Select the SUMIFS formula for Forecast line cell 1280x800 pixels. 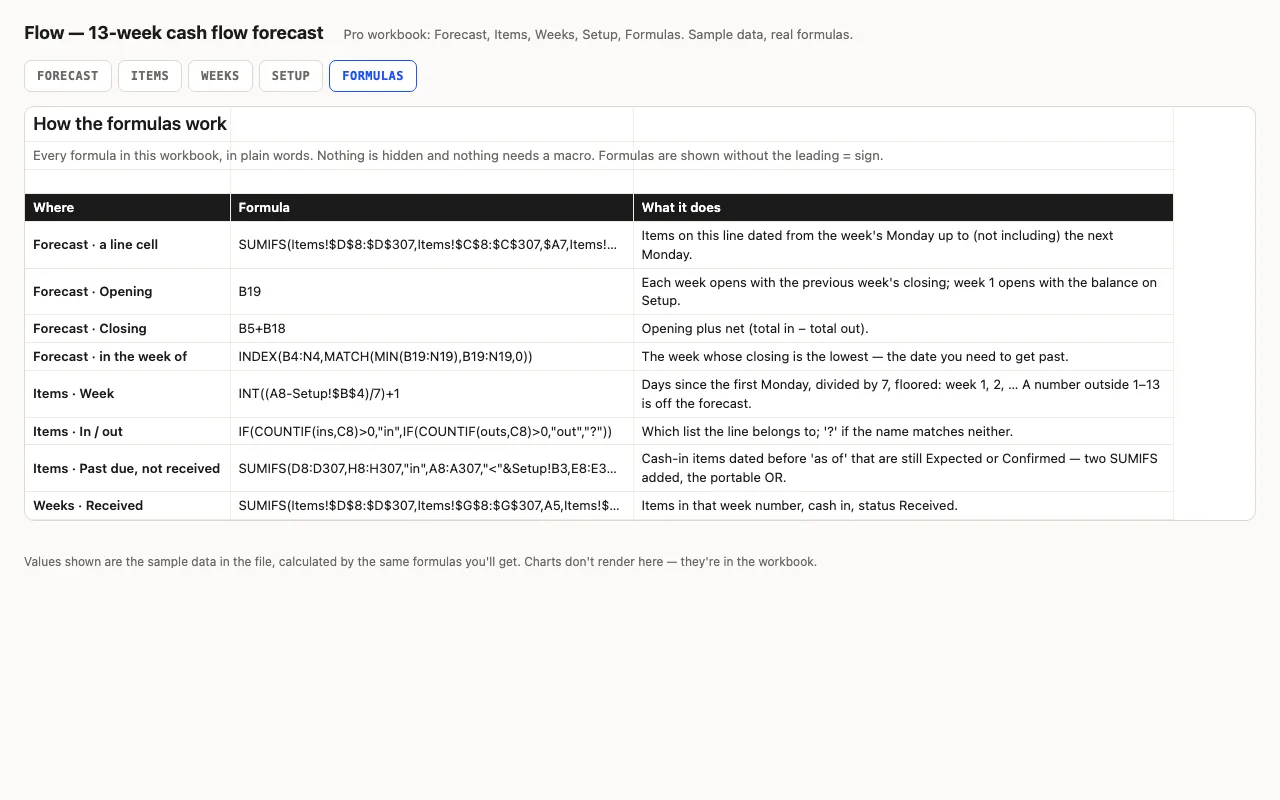pos(432,245)
